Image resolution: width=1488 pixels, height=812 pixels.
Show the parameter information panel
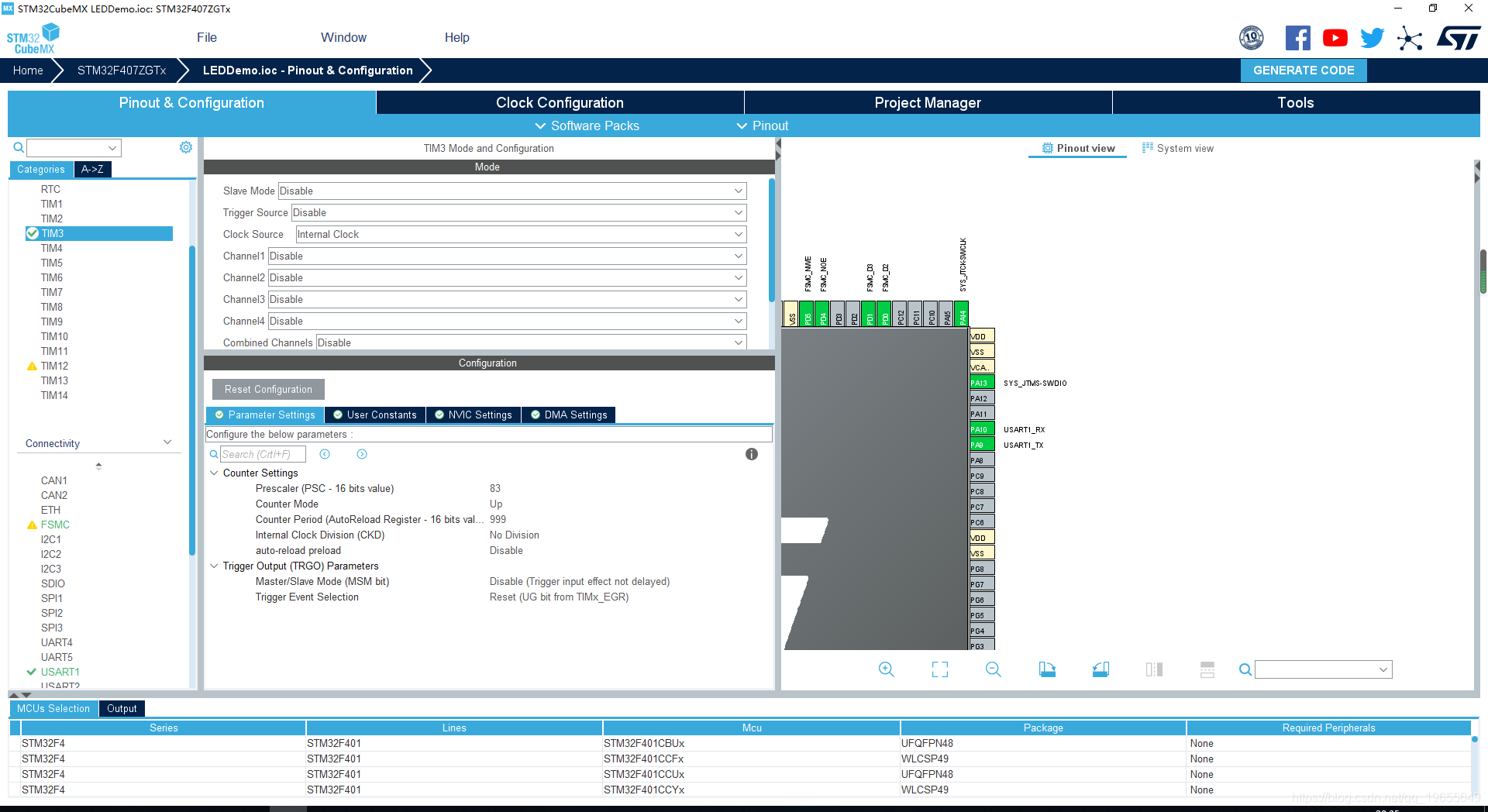752,454
